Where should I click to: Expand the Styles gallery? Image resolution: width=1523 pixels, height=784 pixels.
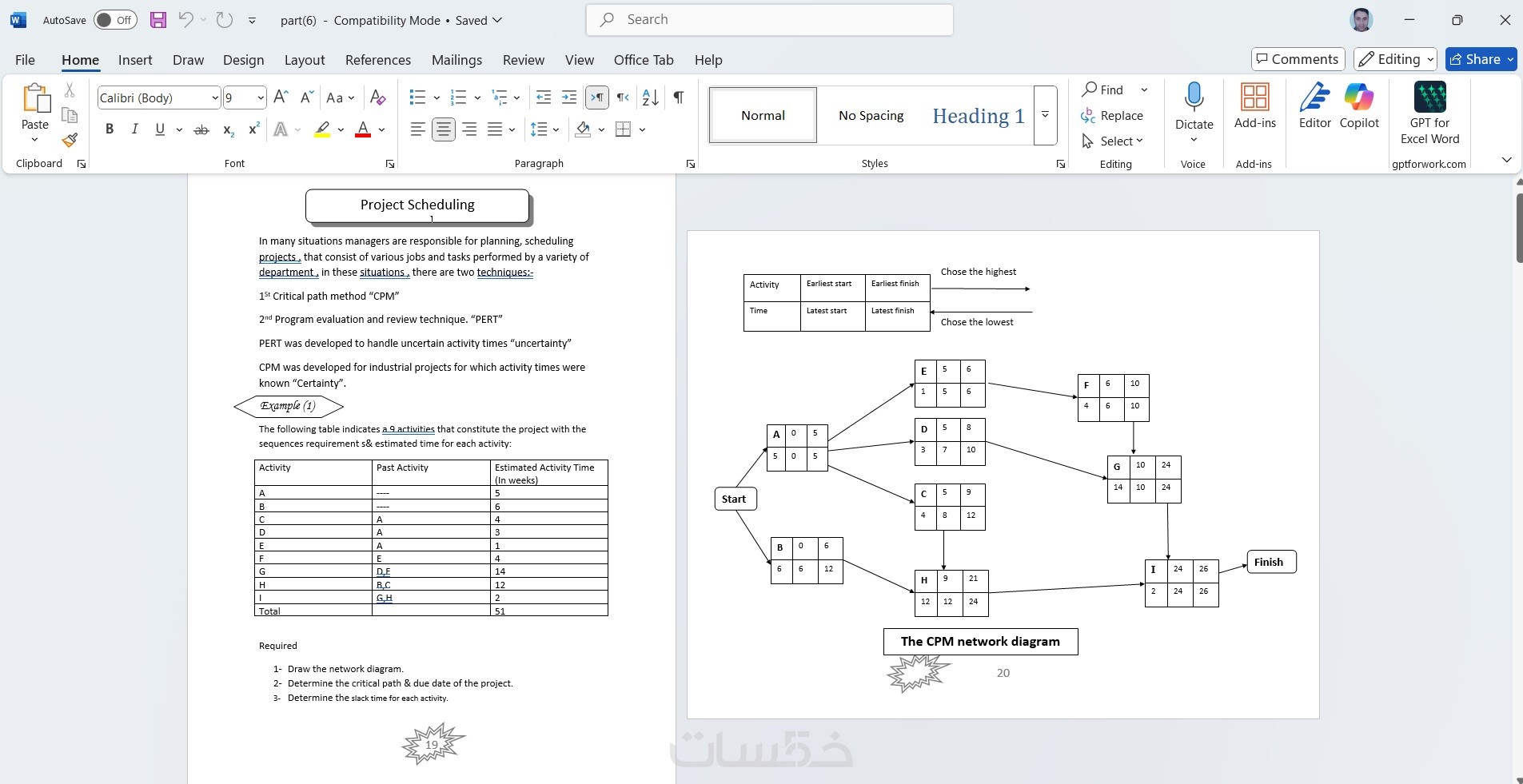pyautogui.click(x=1045, y=115)
